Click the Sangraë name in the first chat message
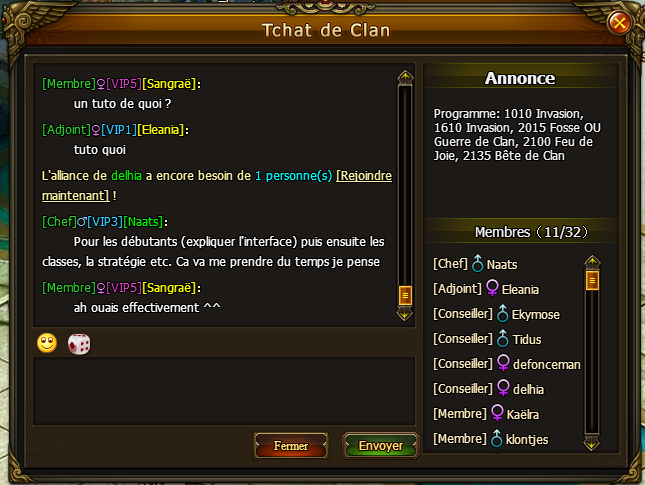645x485 pixels. point(169,84)
